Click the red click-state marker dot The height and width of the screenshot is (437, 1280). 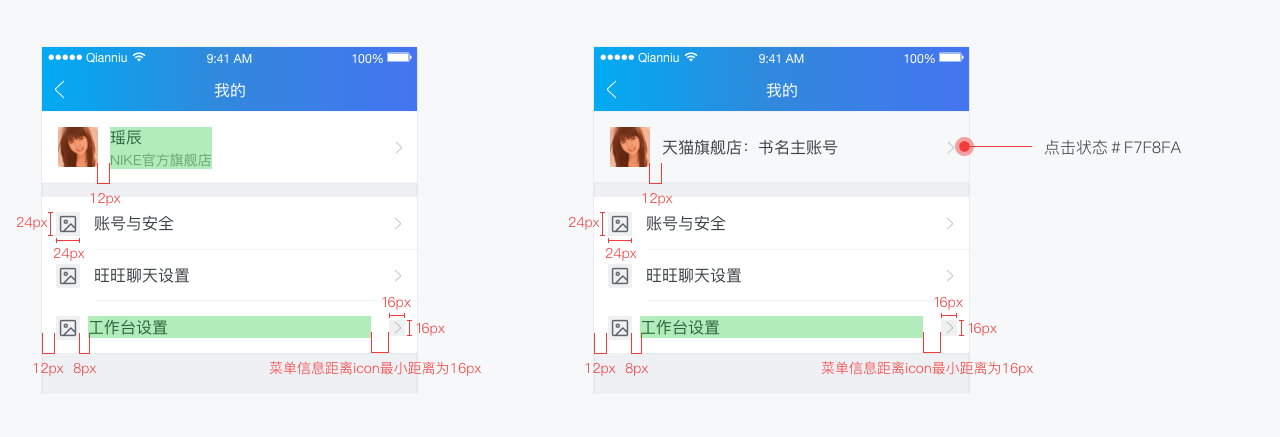964,147
